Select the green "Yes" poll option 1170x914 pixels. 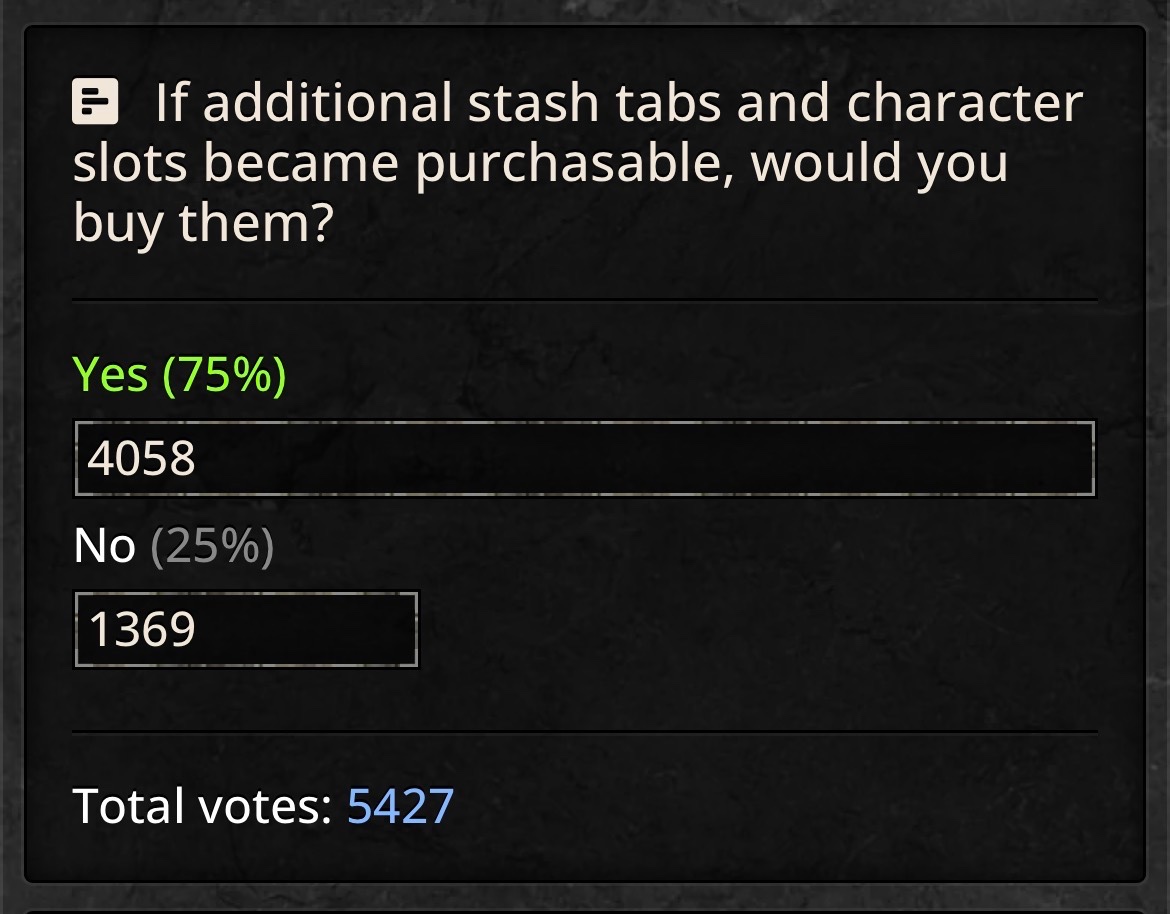coord(111,376)
